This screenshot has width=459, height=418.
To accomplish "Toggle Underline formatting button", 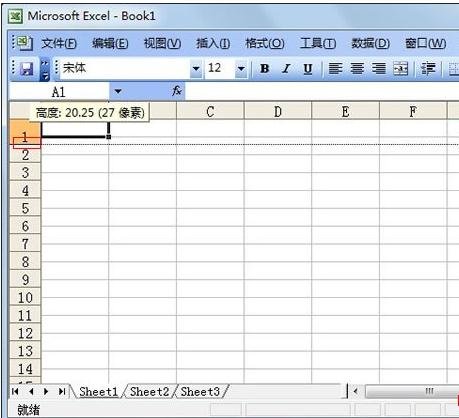I will pos(308,69).
